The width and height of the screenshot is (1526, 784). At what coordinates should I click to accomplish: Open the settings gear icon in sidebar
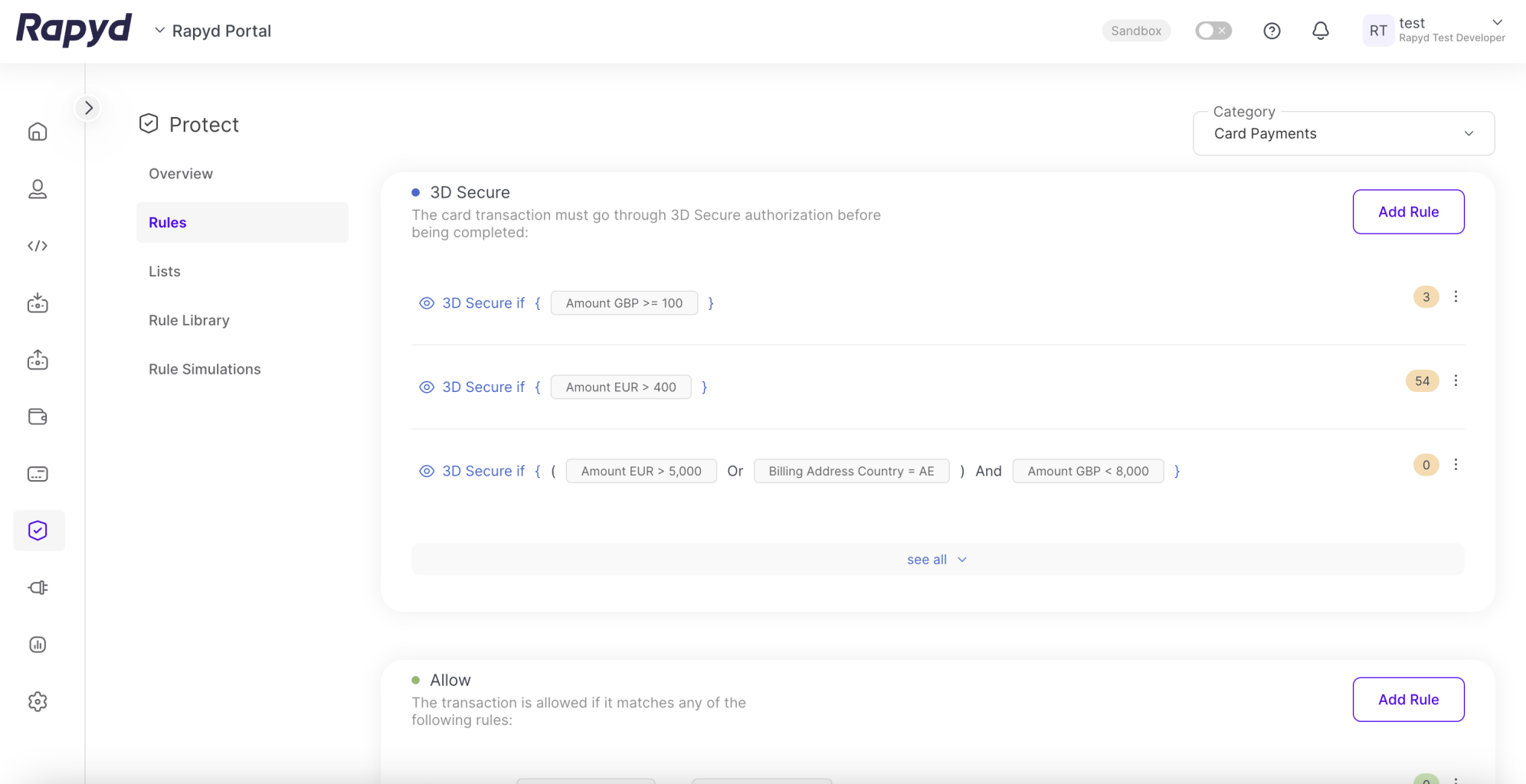pos(38,701)
